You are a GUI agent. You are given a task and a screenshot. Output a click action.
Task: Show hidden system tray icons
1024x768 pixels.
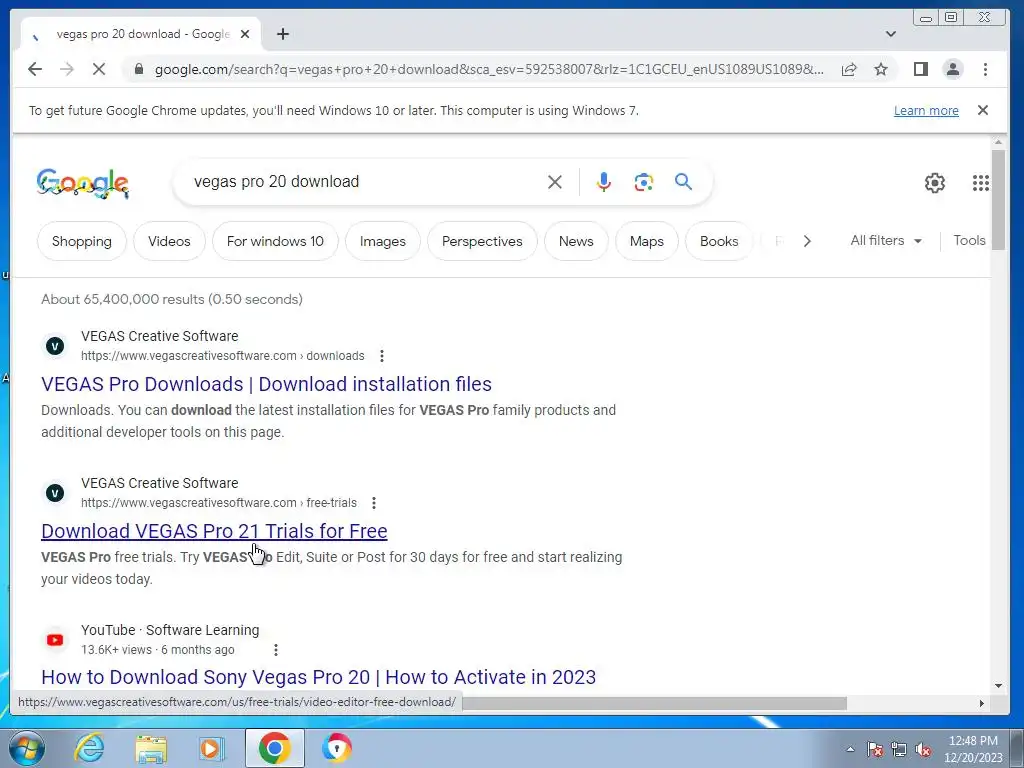point(850,749)
